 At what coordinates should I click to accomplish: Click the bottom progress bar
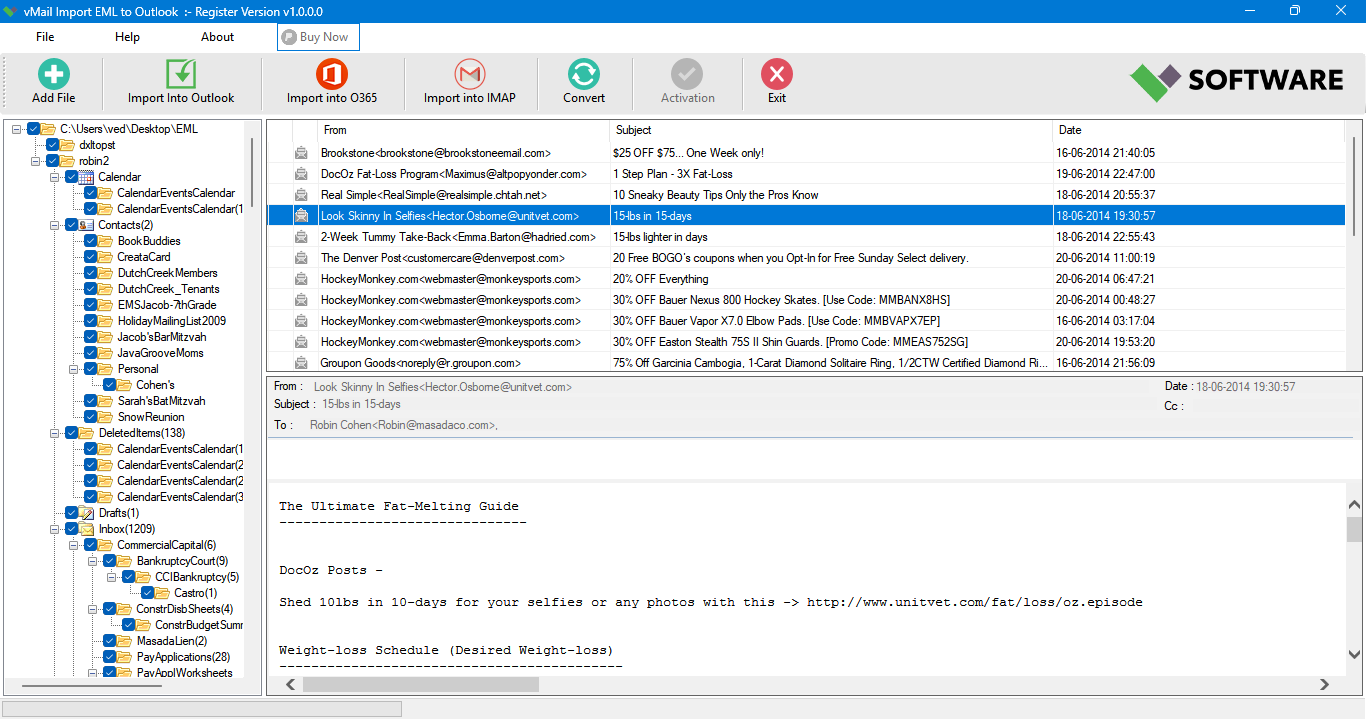(201, 709)
